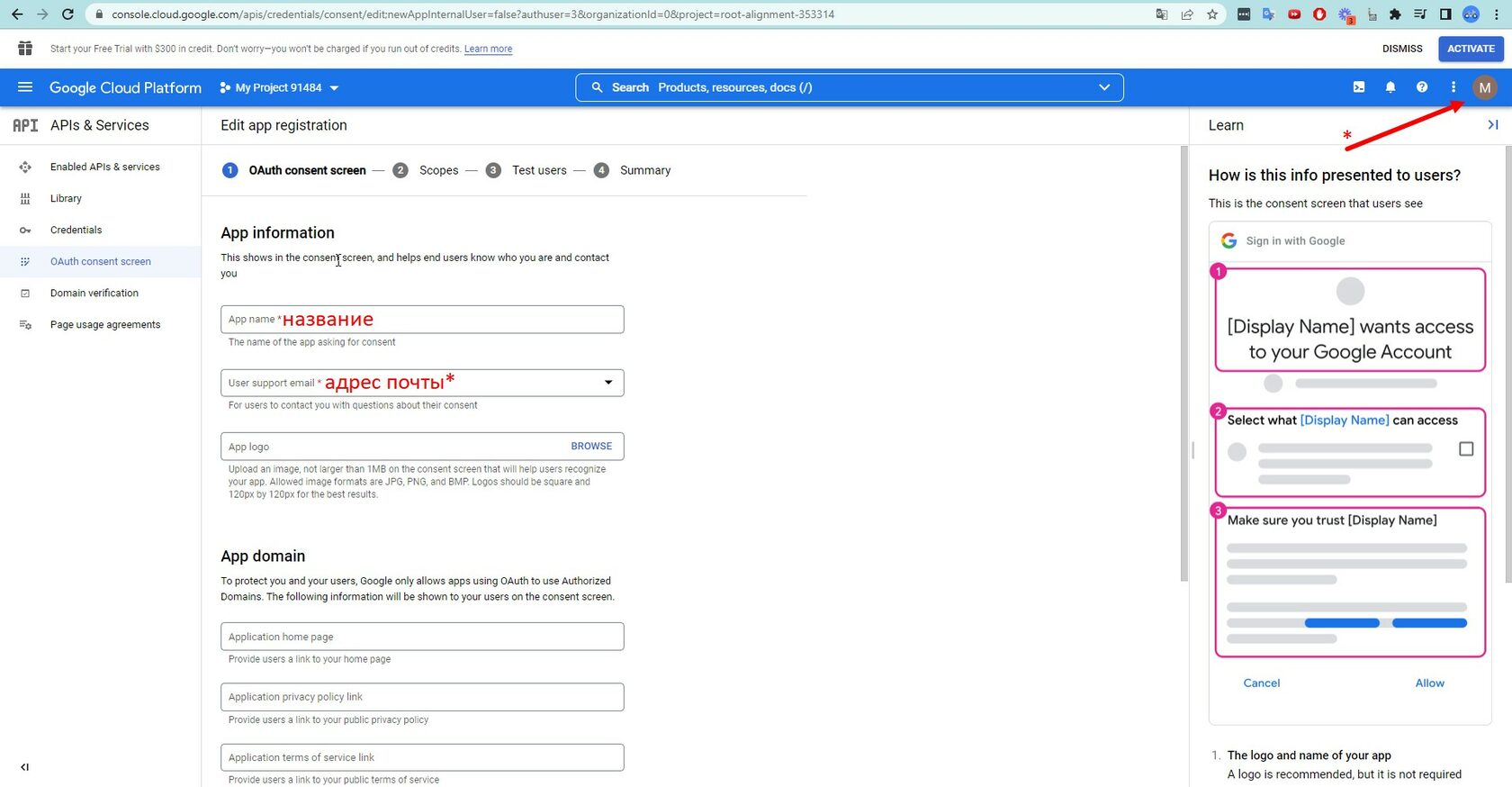Click the ACTIVATE free trial button
Viewport: 1512px width, 787px height.
tap(1471, 49)
